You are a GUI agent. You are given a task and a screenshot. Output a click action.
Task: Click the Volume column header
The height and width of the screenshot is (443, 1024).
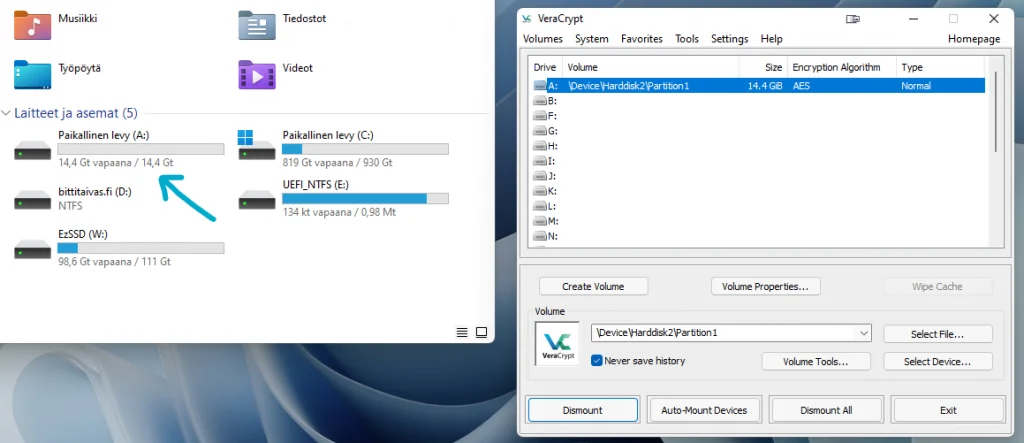tap(650, 67)
